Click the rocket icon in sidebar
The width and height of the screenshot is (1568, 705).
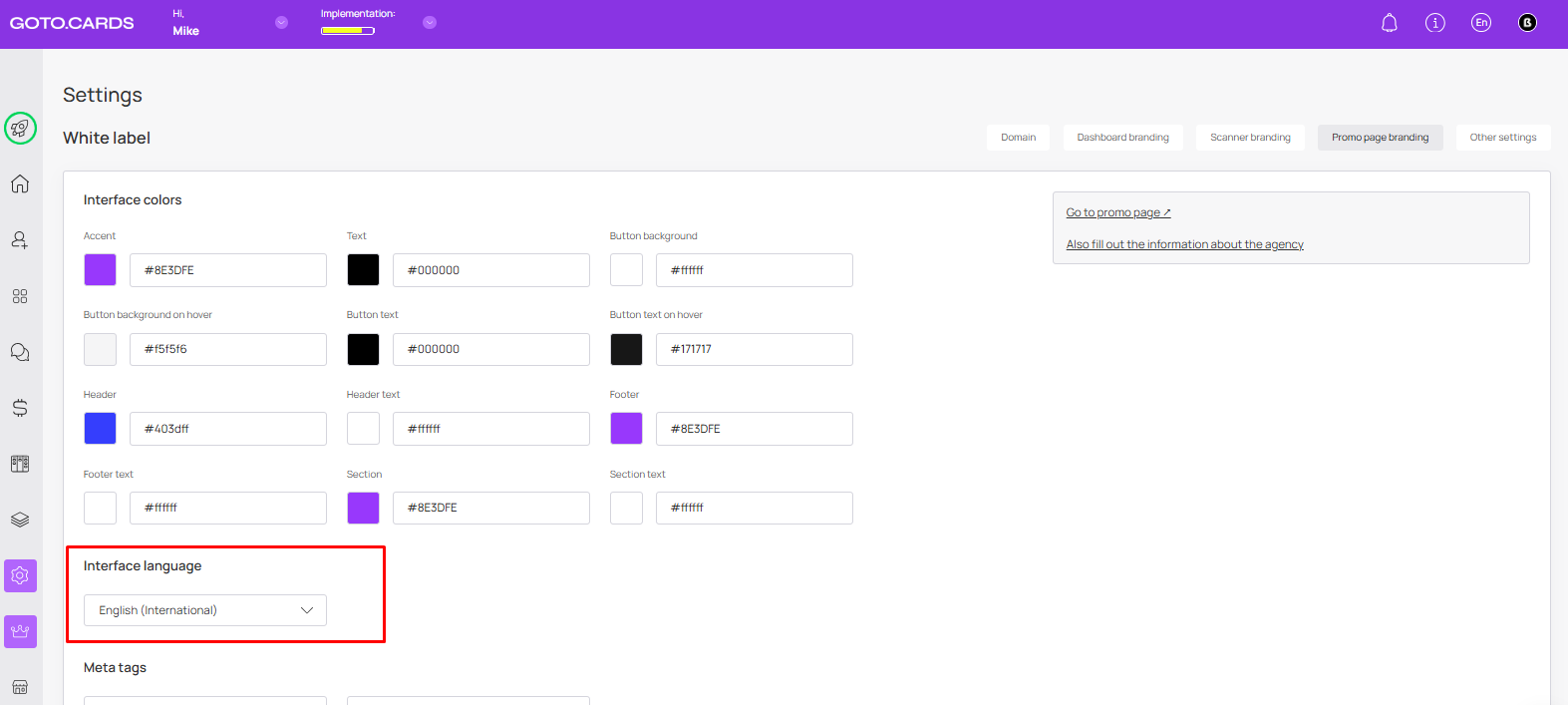click(x=20, y=129)
